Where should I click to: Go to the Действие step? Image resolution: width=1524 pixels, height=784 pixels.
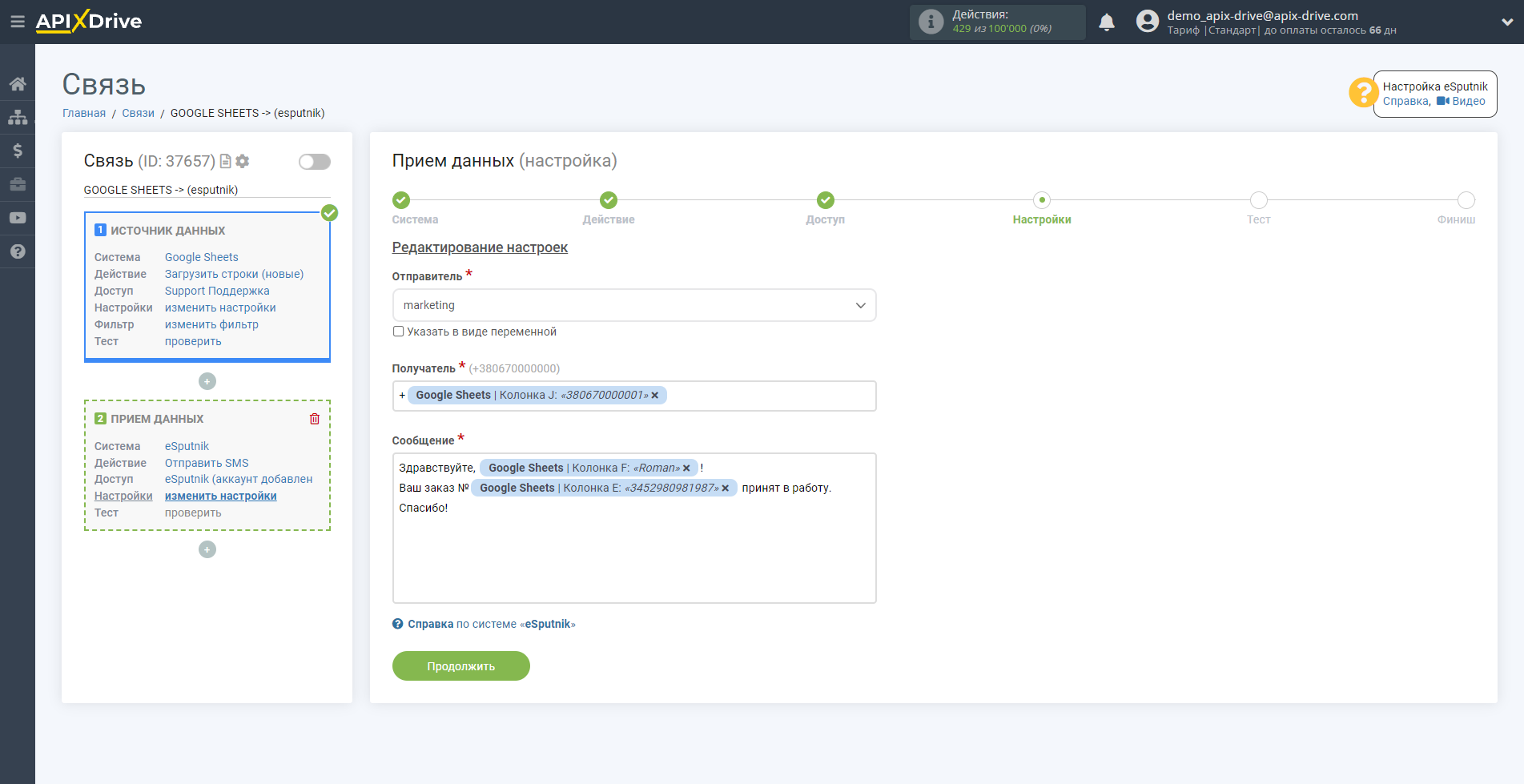click(609, 200)
